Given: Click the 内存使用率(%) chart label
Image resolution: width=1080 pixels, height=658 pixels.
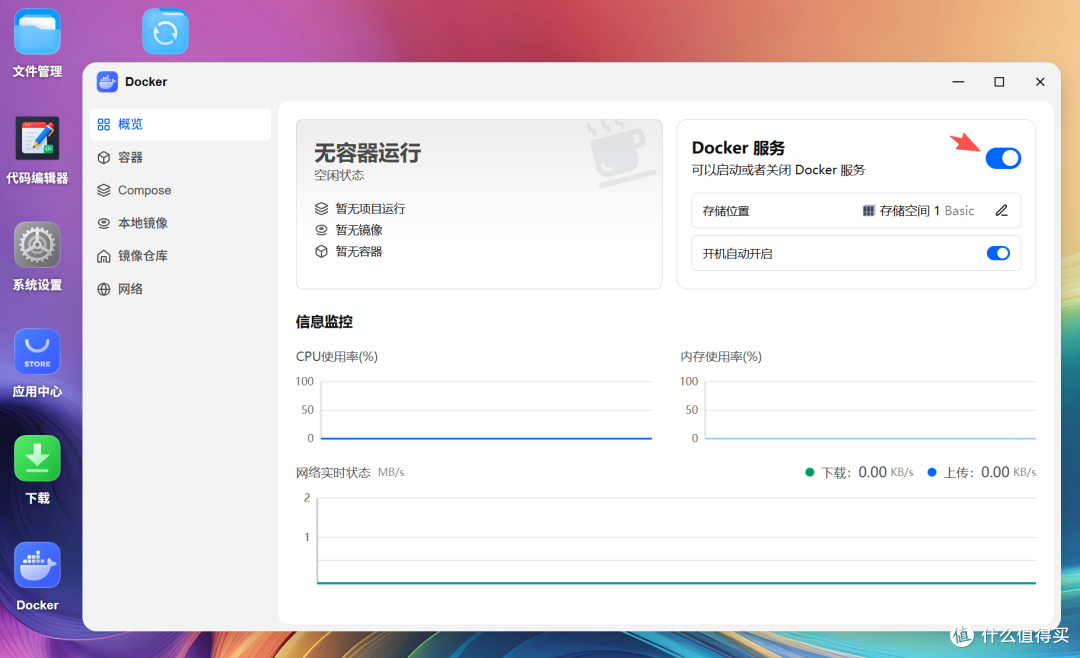Looking at the screenshot, I should click(x=720, y=356).
